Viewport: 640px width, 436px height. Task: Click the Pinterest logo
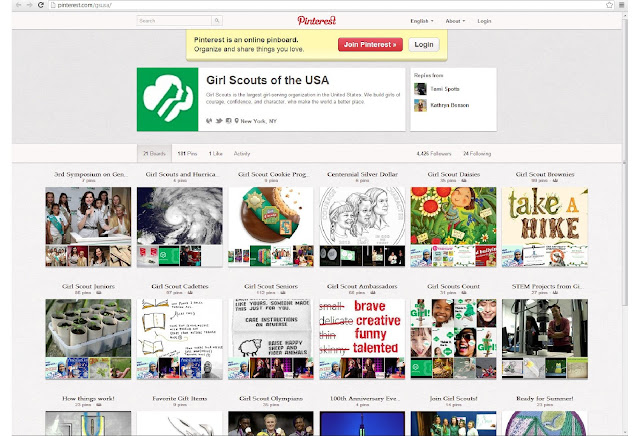(317, 20)
